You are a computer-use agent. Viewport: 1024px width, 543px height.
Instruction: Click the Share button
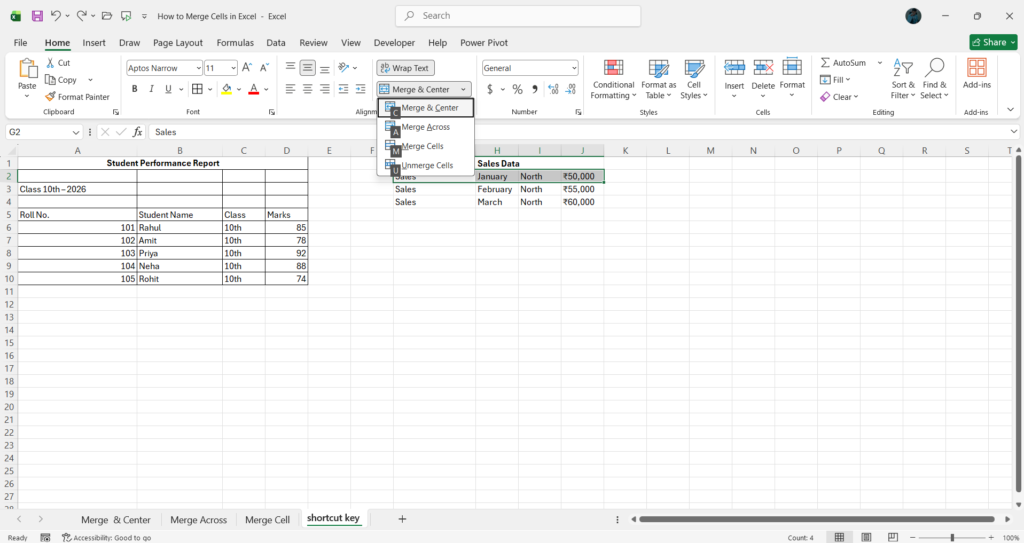(993, 42)
